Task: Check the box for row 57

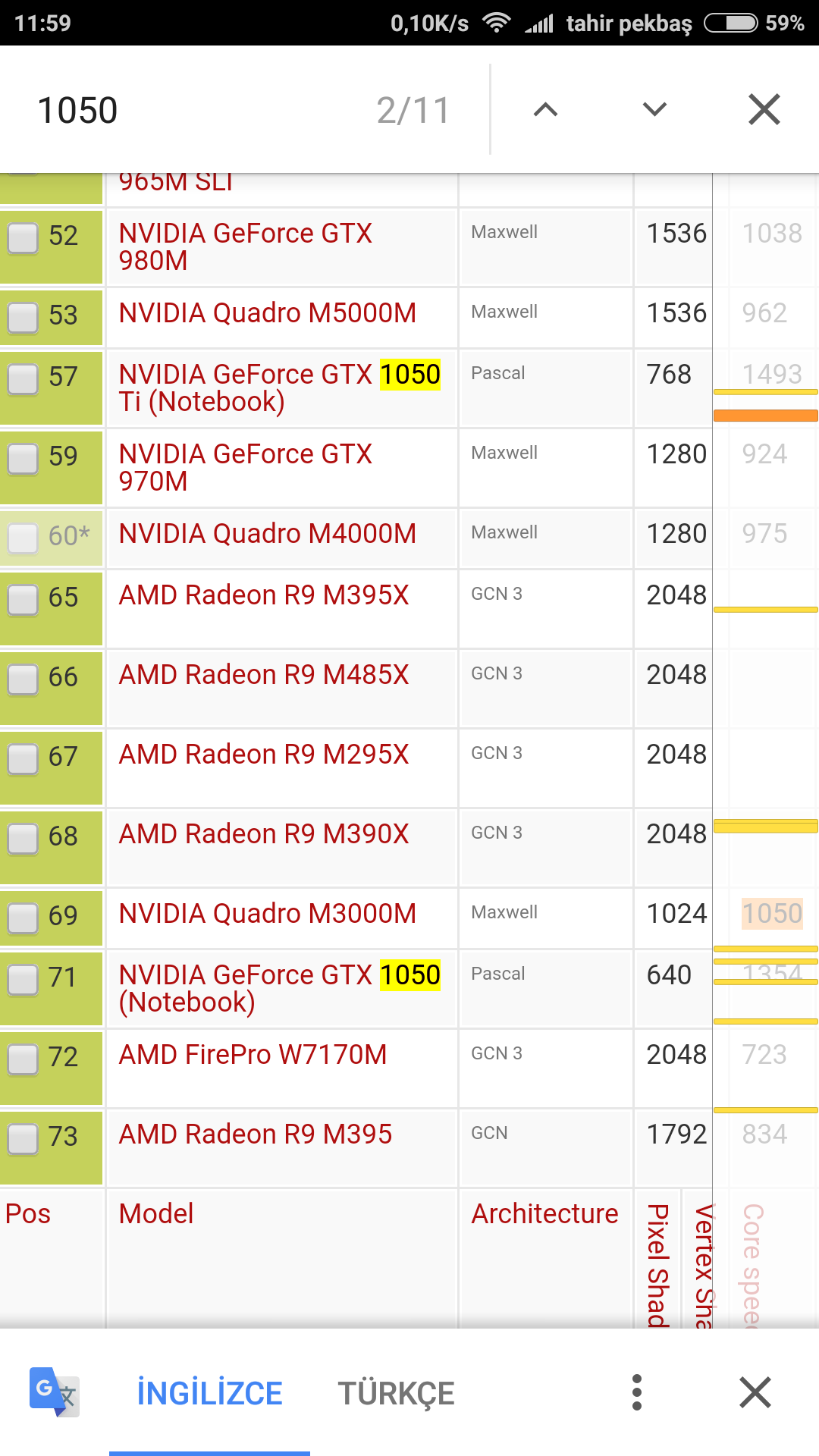Action: click(x=23, y=379)
